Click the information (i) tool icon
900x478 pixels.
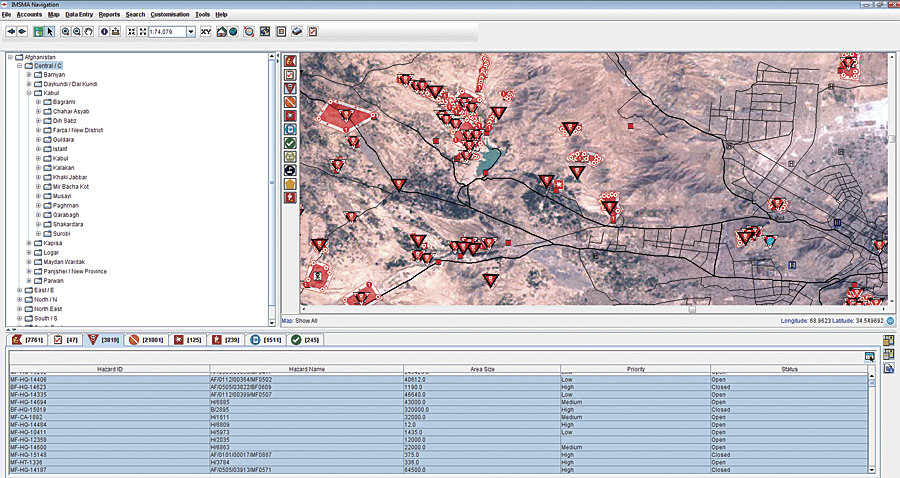[104, 32]
